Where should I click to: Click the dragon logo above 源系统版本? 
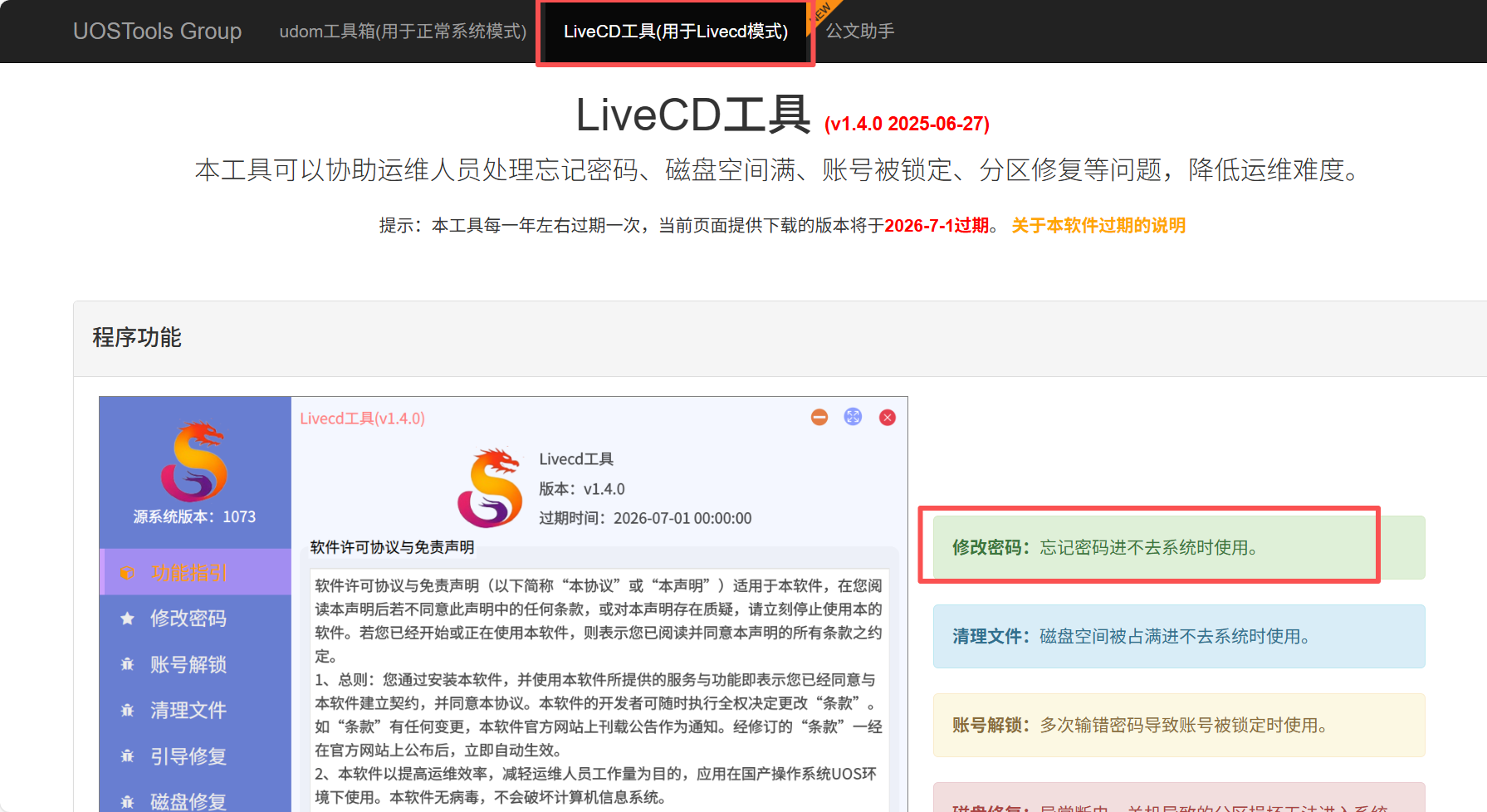pyautogui.click(x=194, y=462)
